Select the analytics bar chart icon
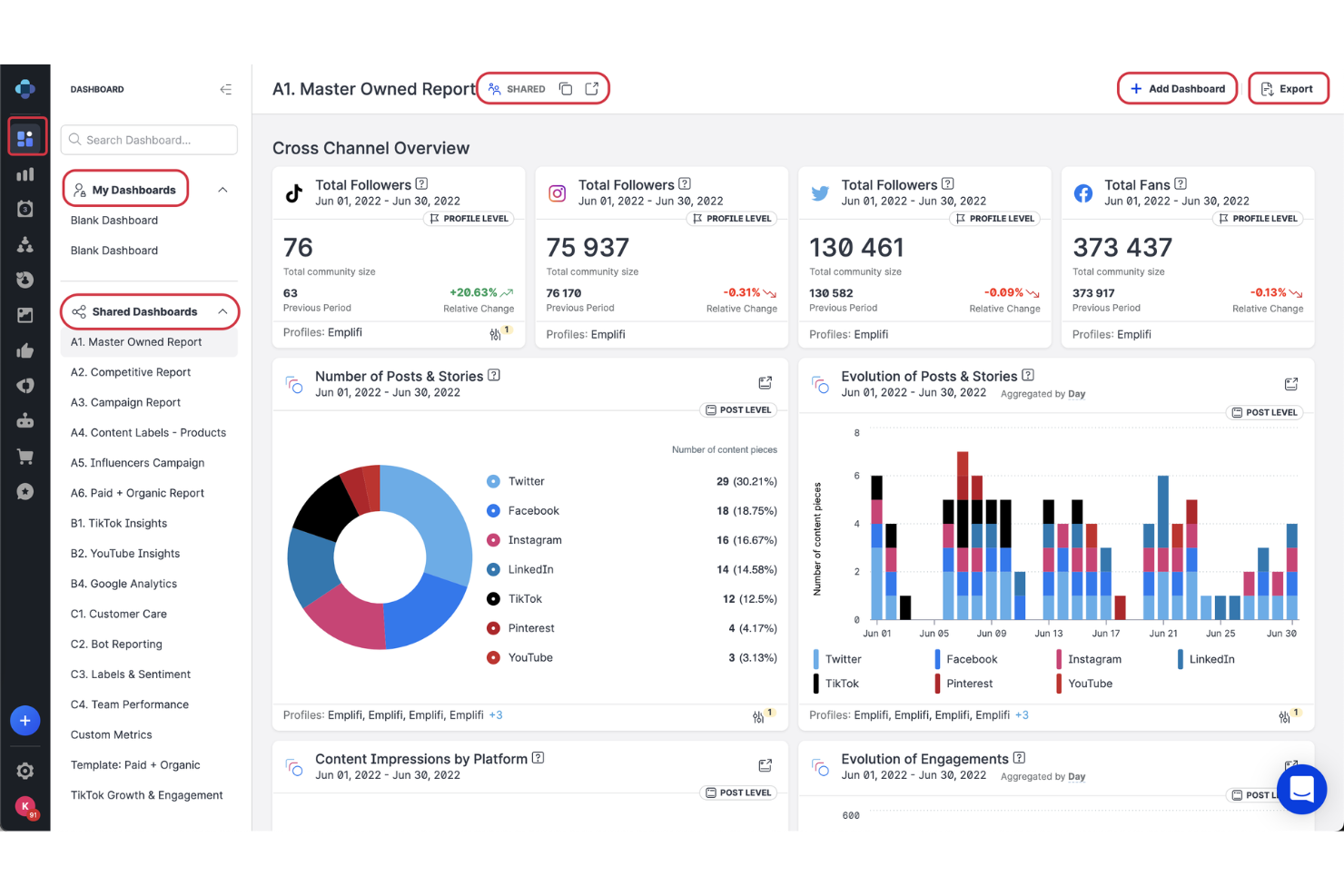 25,173
